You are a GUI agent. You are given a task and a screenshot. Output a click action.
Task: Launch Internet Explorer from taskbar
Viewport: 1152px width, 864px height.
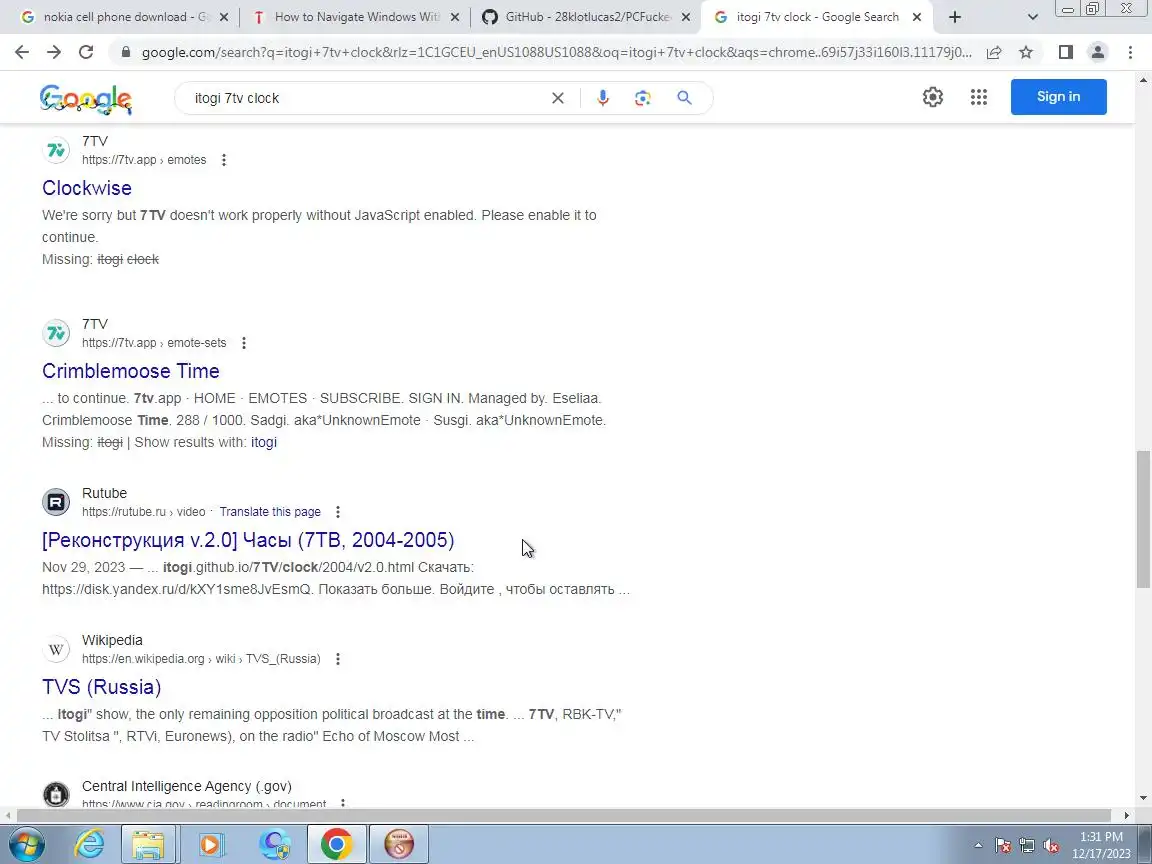(x=90, y=844)
